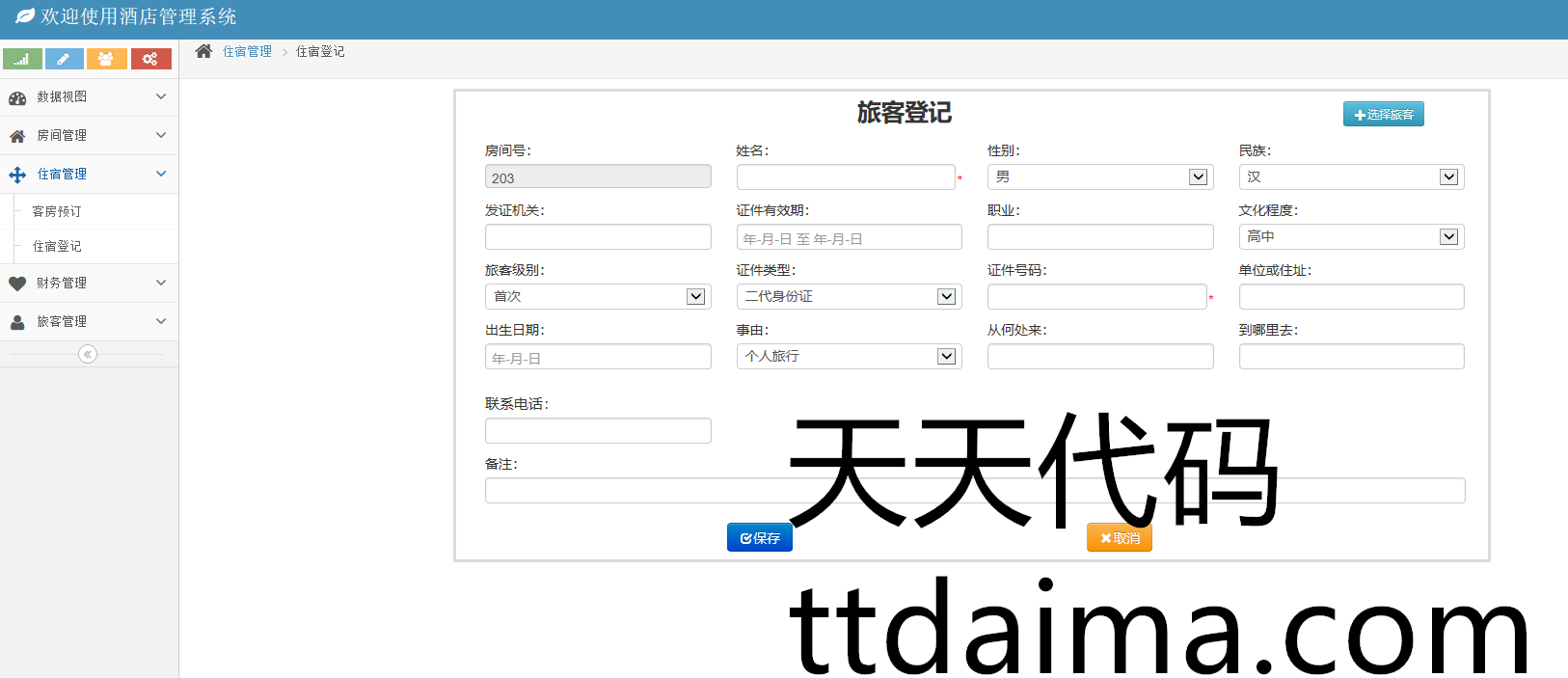Open the 民族 dropdown
Viewport: 1568px width, 678px height.
point(1350,177)
